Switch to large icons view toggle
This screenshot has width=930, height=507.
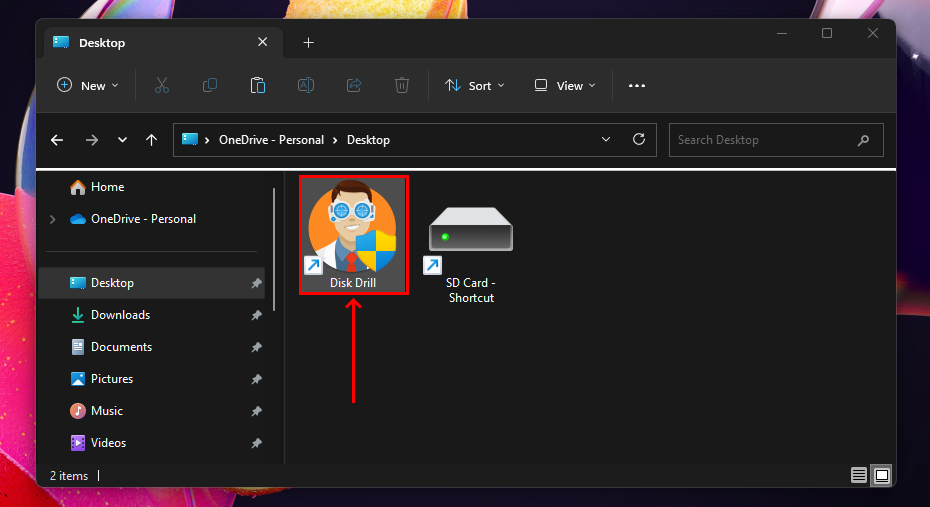pyautogui.click(x=882, y=475)
